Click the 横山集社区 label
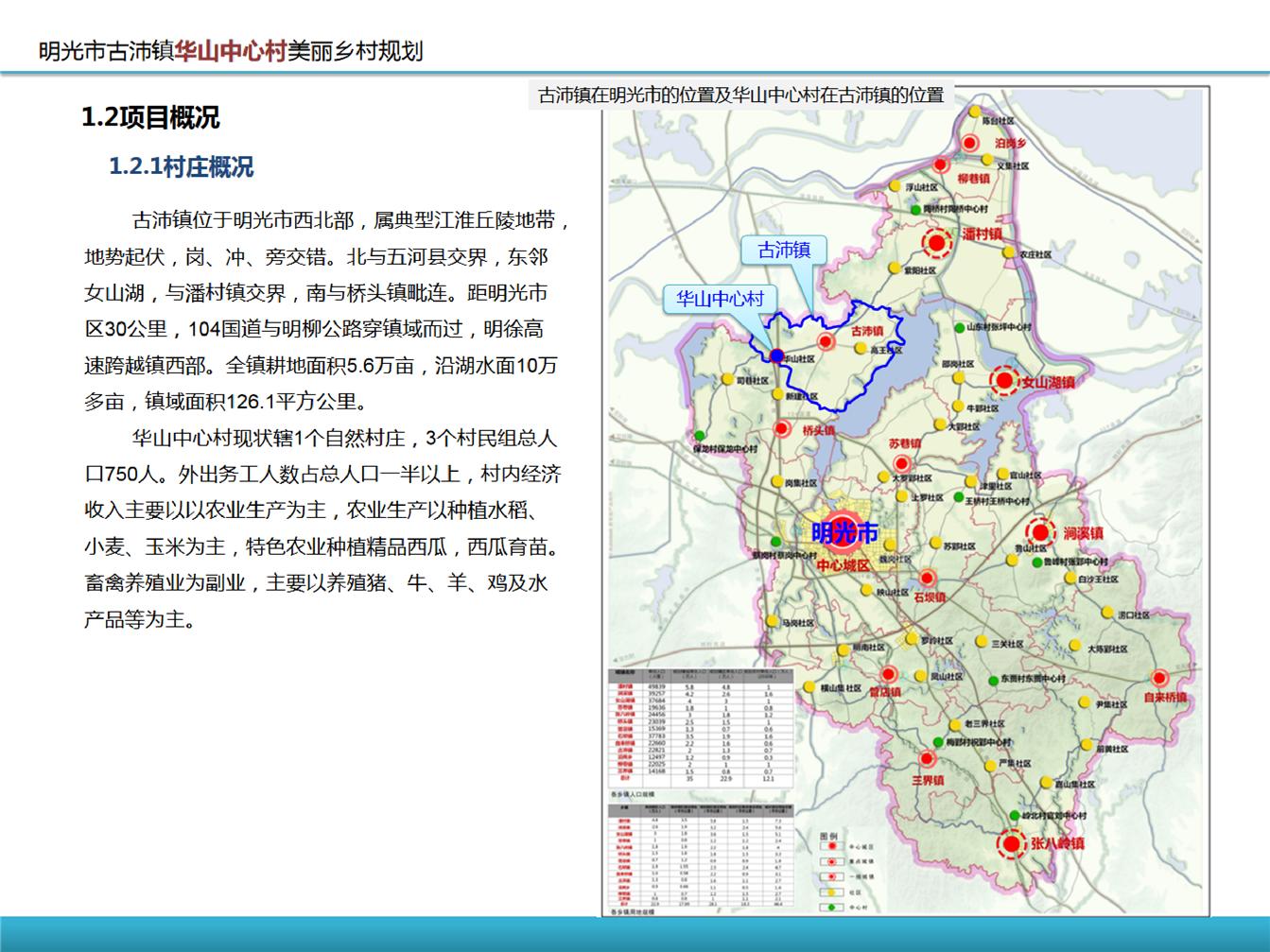1270x952 pixels. 841,688
